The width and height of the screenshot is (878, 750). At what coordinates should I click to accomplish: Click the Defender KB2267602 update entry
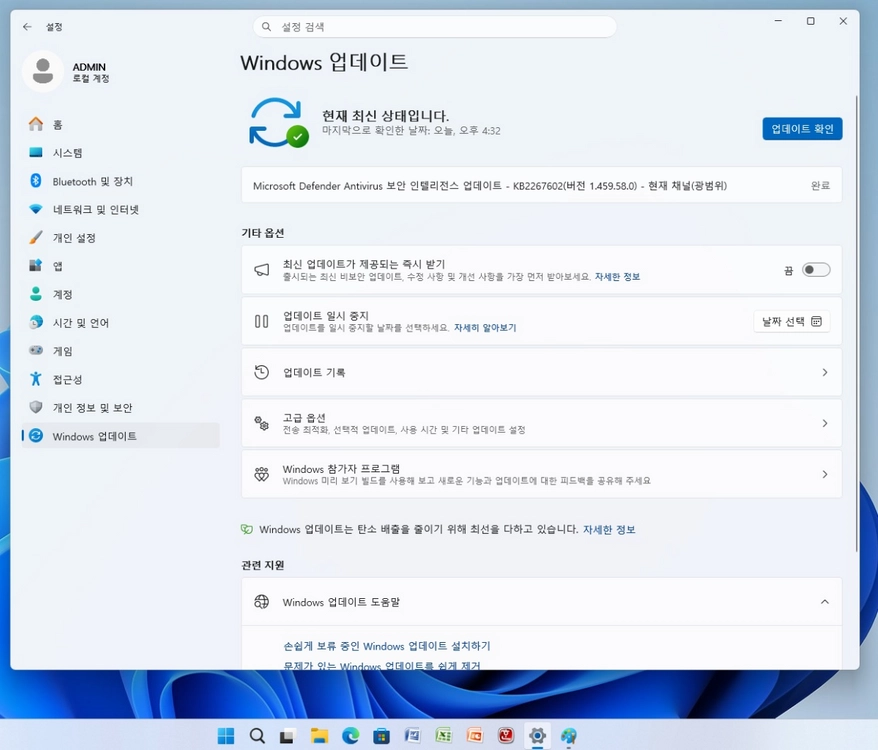tap(541, 185)
